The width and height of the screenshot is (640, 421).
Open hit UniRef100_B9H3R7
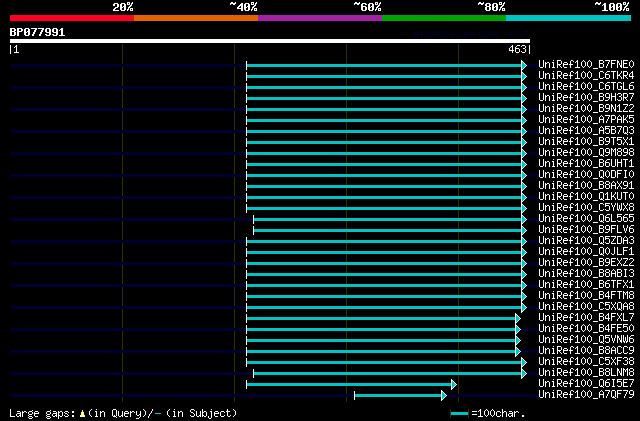(586, 98)
